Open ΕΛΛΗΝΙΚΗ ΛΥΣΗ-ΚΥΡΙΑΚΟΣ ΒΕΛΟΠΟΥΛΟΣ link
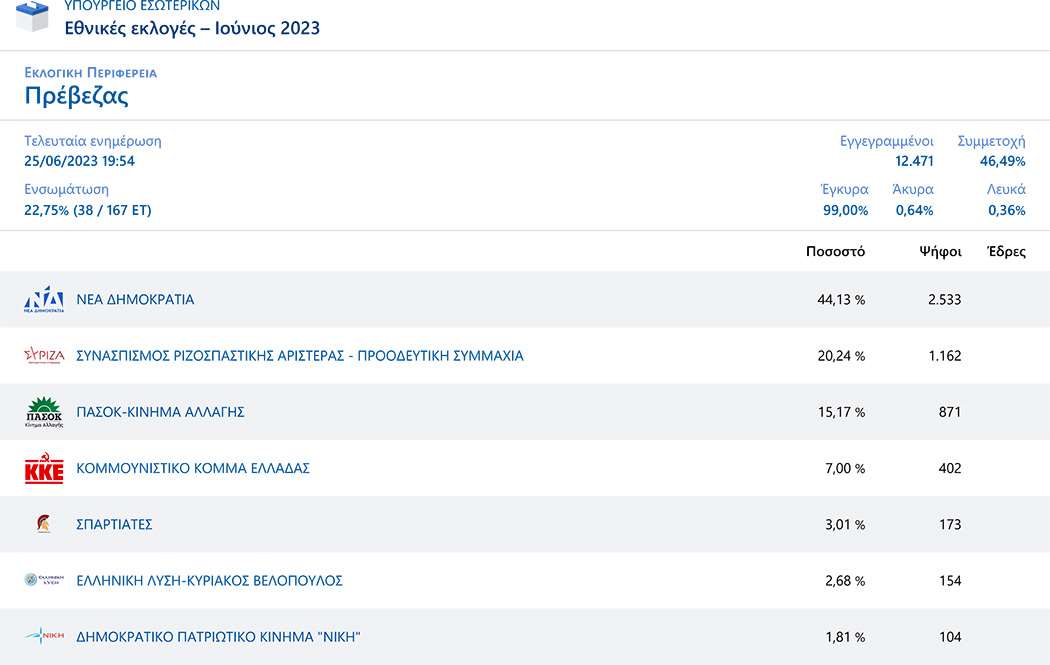 click(210, 581)
